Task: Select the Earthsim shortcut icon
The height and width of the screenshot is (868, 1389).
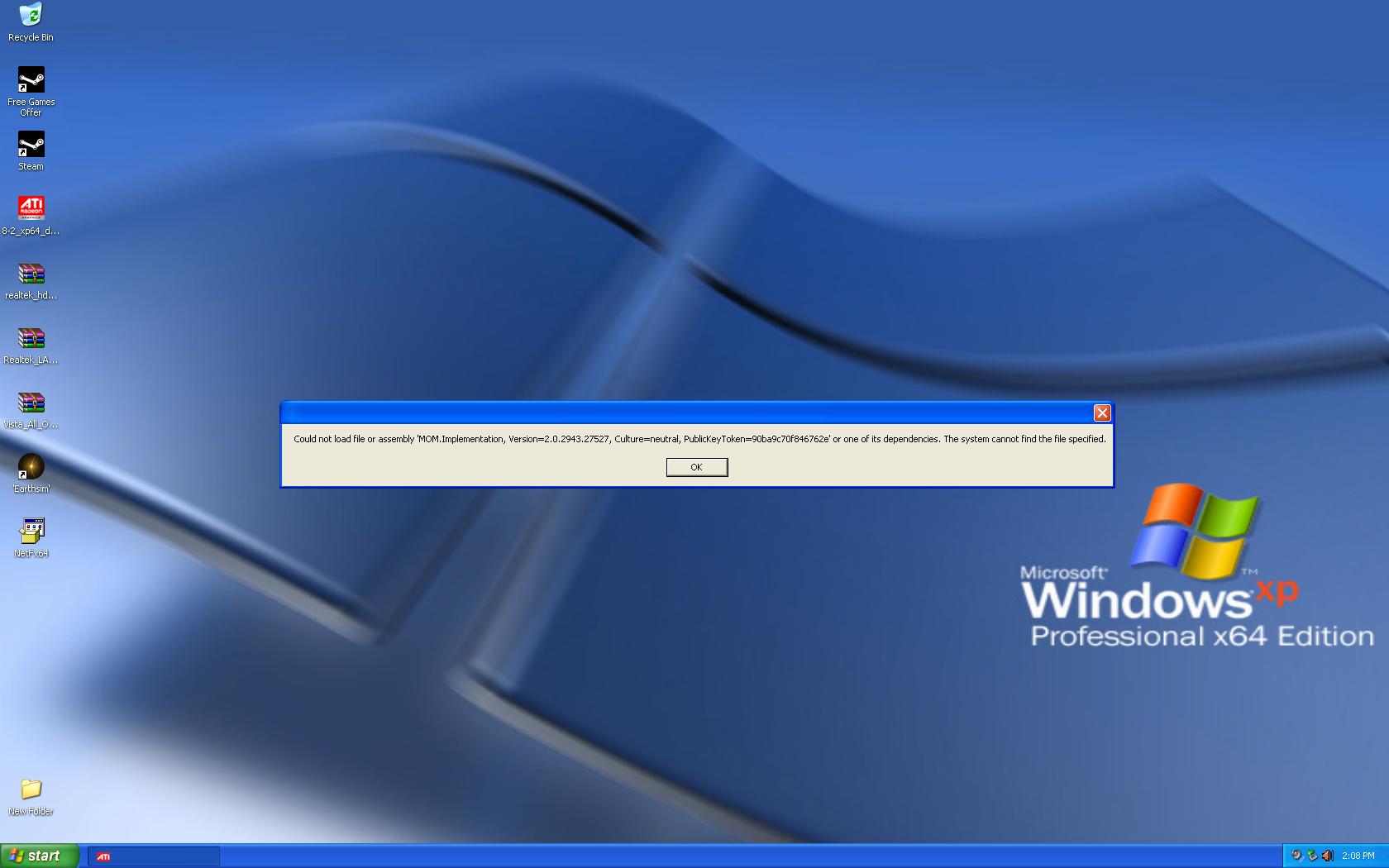Action: pos(31,474)
